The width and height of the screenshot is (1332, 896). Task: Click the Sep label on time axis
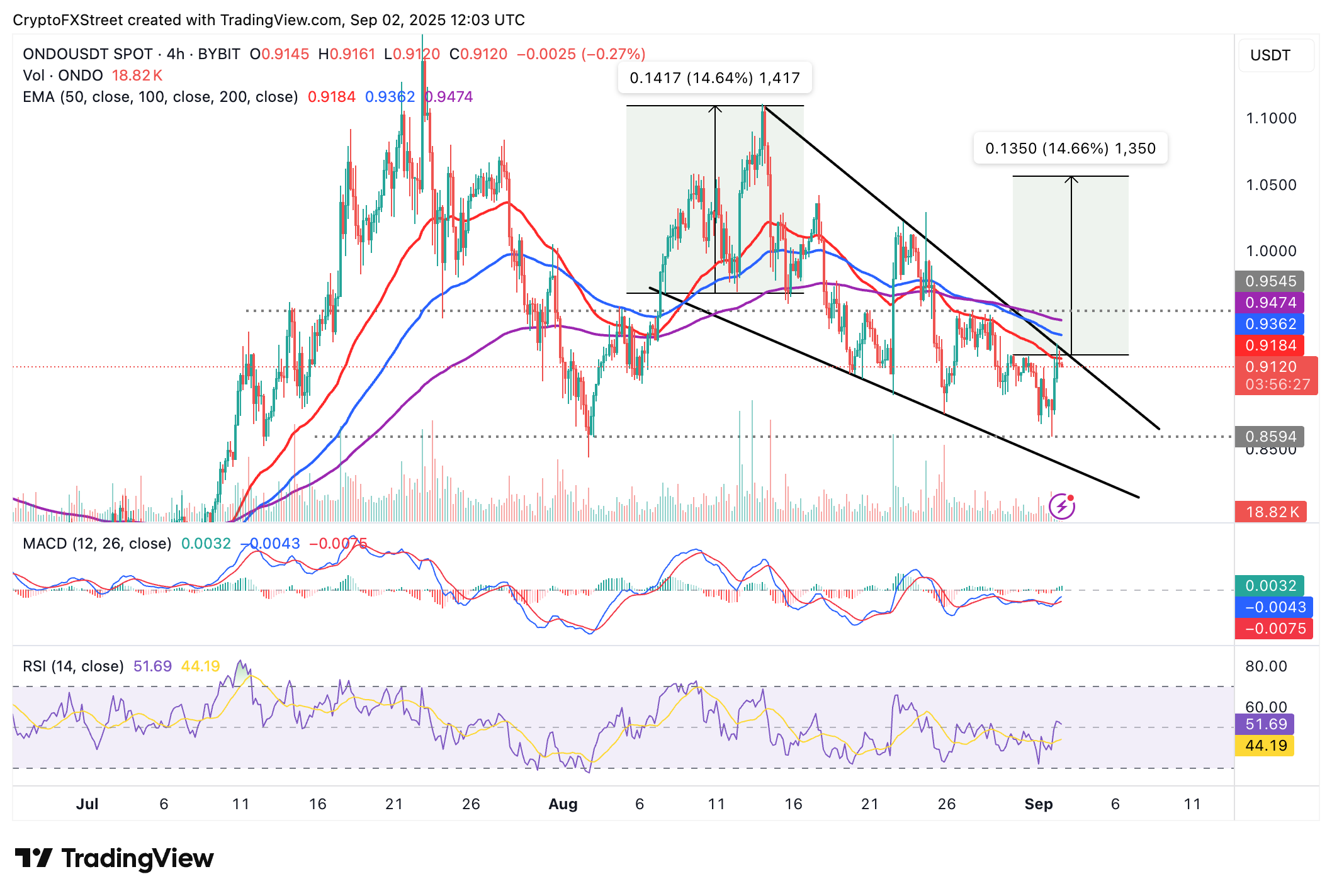(1038, 804)
